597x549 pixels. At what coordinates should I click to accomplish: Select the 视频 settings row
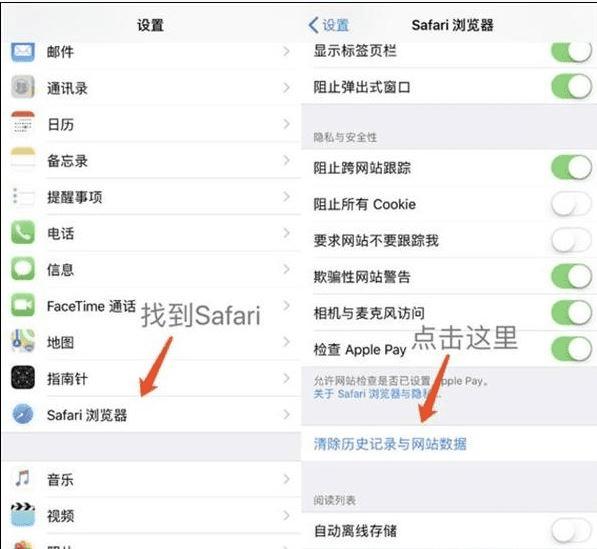pos(152,516)
